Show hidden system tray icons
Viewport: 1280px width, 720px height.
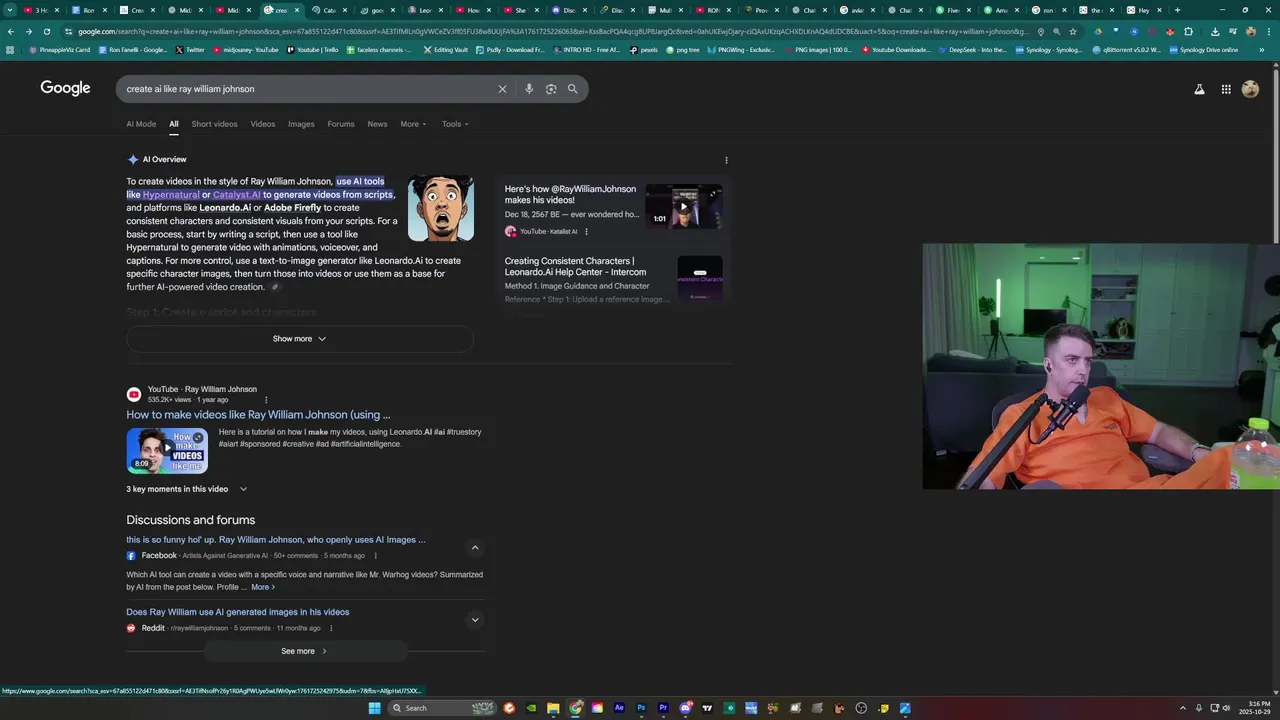[1183, 708]
